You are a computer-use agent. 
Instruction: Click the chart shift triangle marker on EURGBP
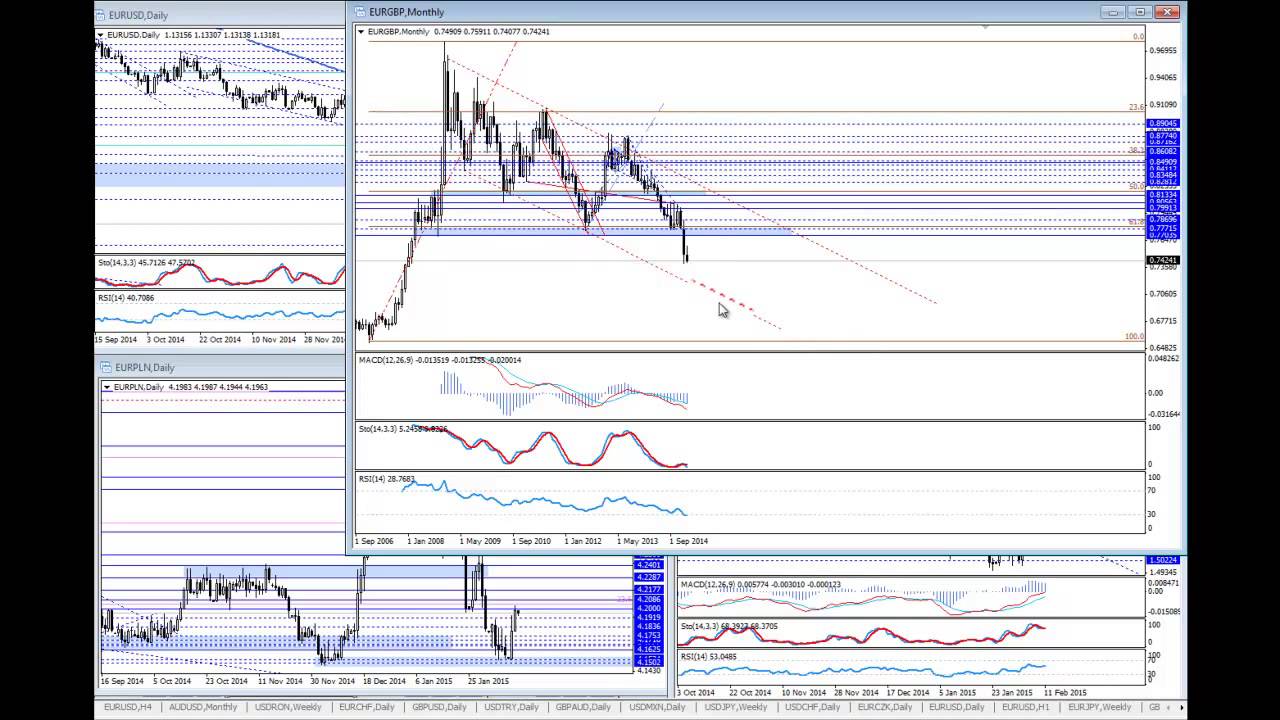(x=986, y=28)
